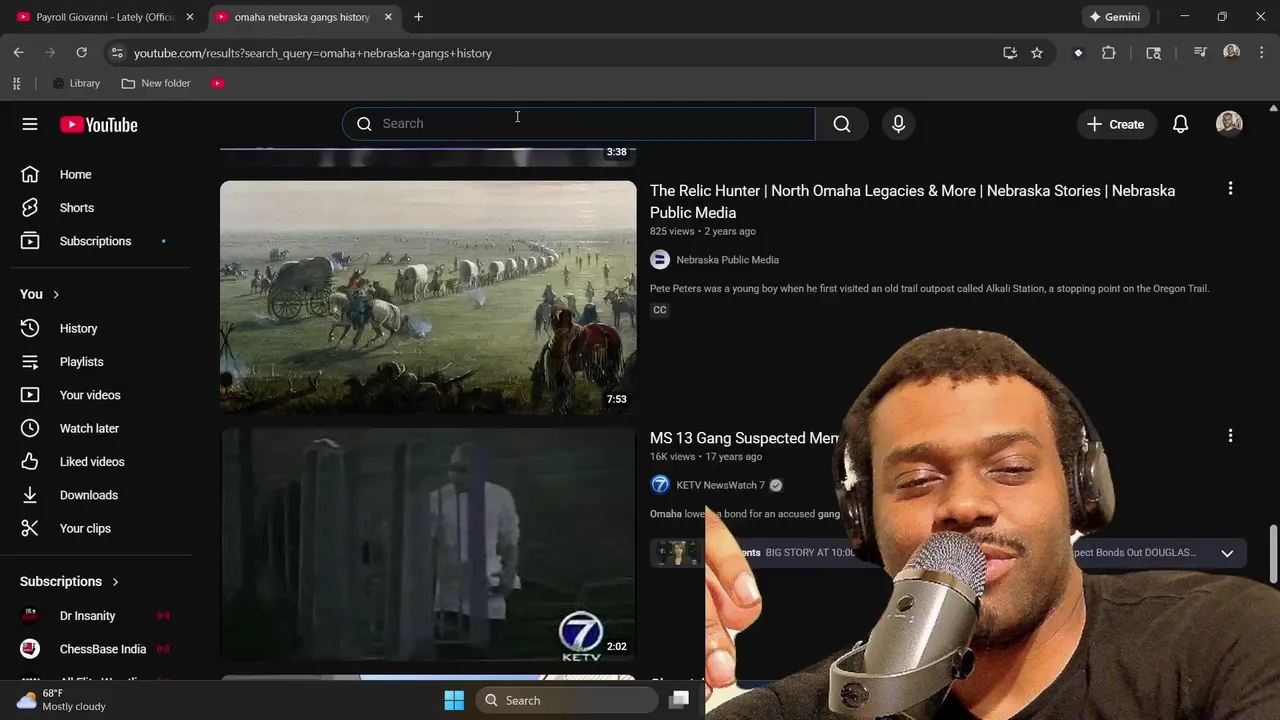
Task: Open the apps grid in bookmarks bar
Action: tap(16, 83)
